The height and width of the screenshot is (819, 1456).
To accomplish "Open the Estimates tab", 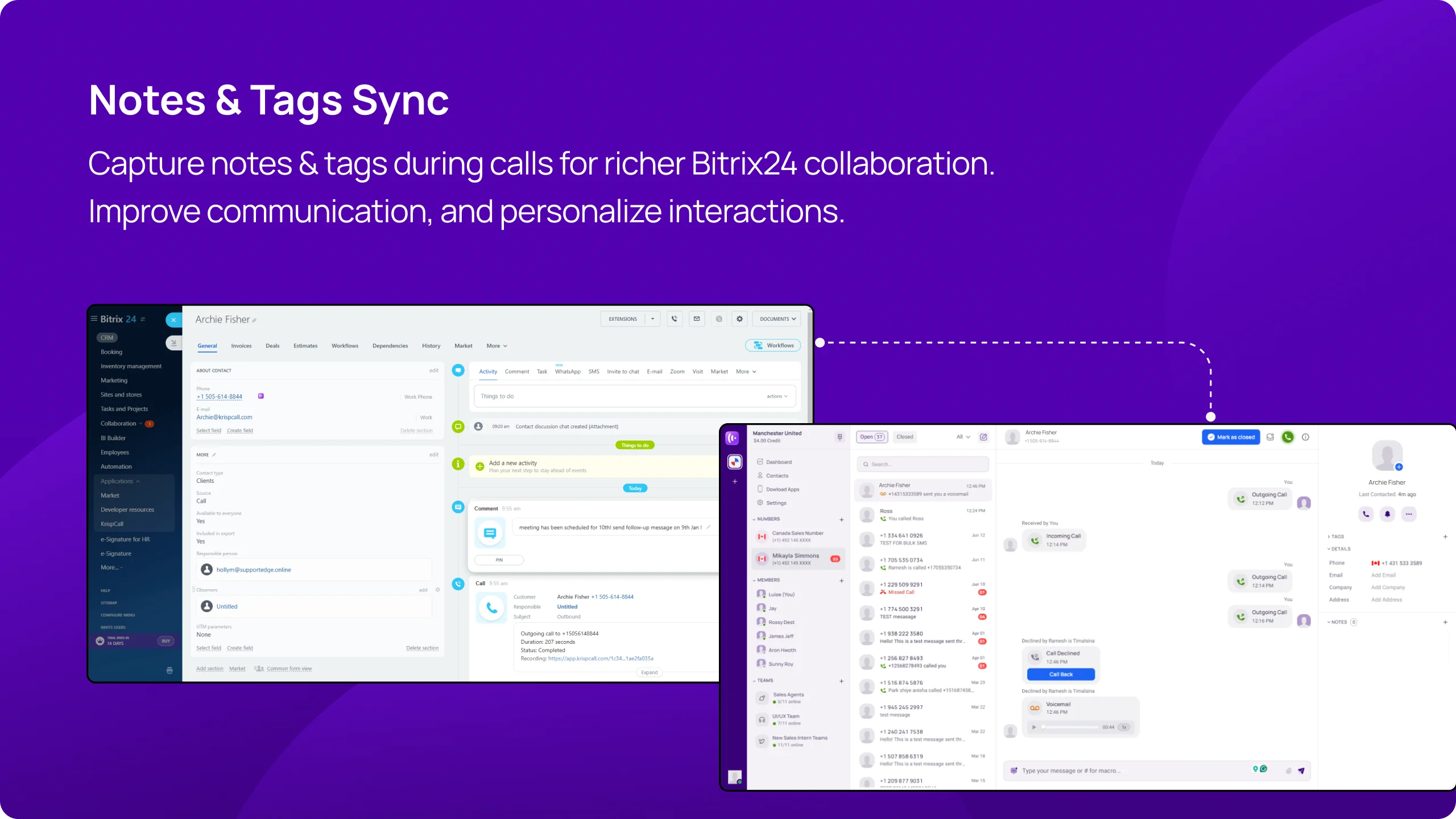I will click(305, 346).
